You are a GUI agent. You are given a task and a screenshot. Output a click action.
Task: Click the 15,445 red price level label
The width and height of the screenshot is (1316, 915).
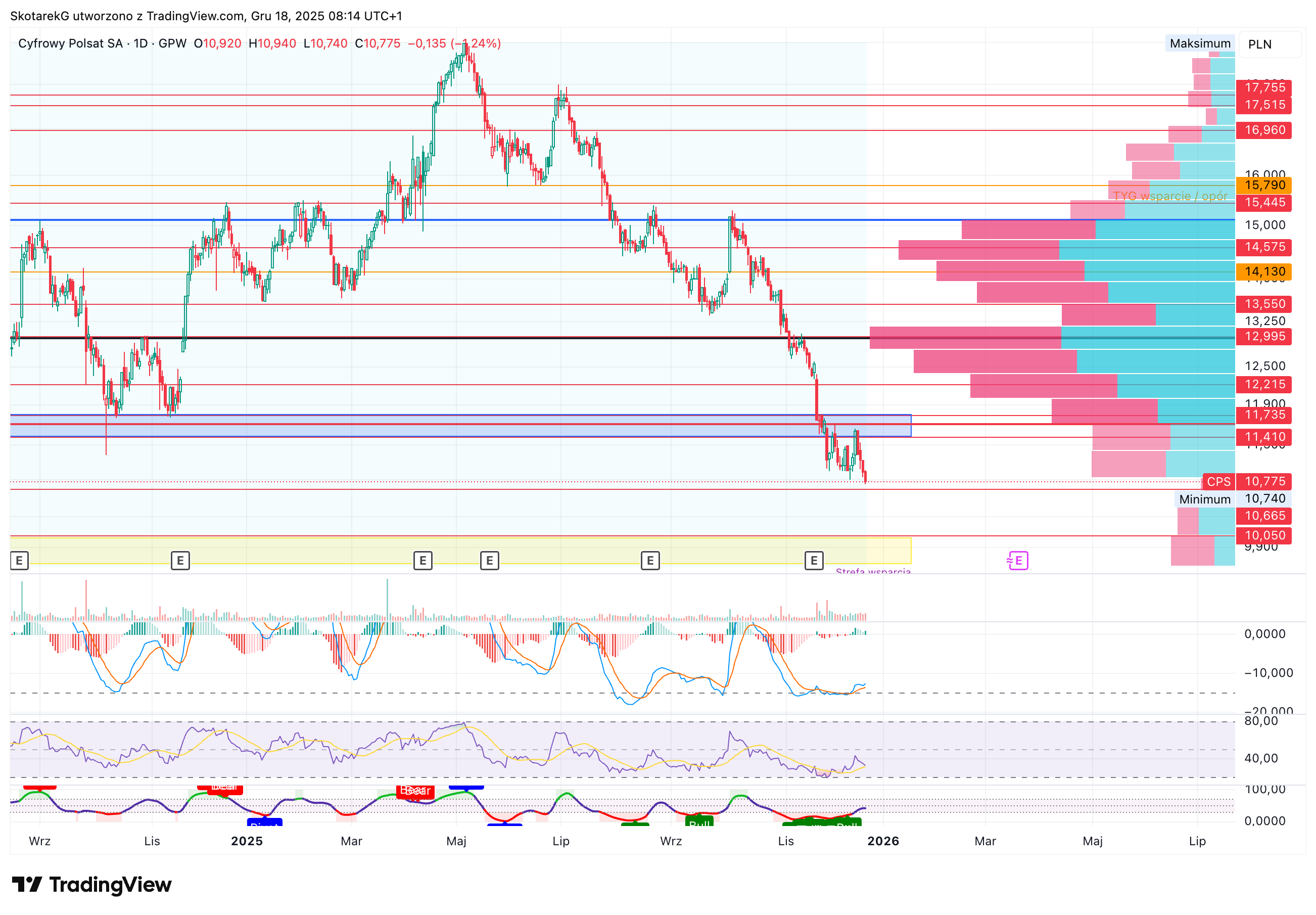(1264, 202)
